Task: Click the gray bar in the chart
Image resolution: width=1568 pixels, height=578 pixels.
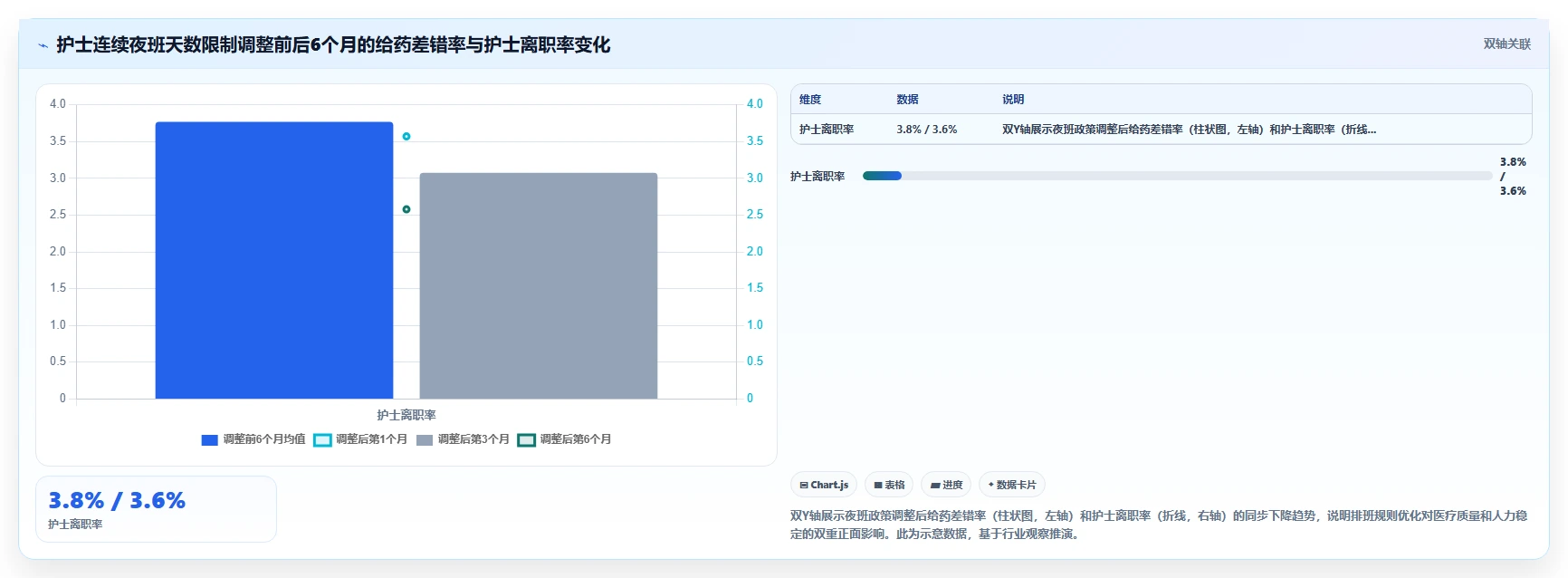Action: (x=539, y=285)
